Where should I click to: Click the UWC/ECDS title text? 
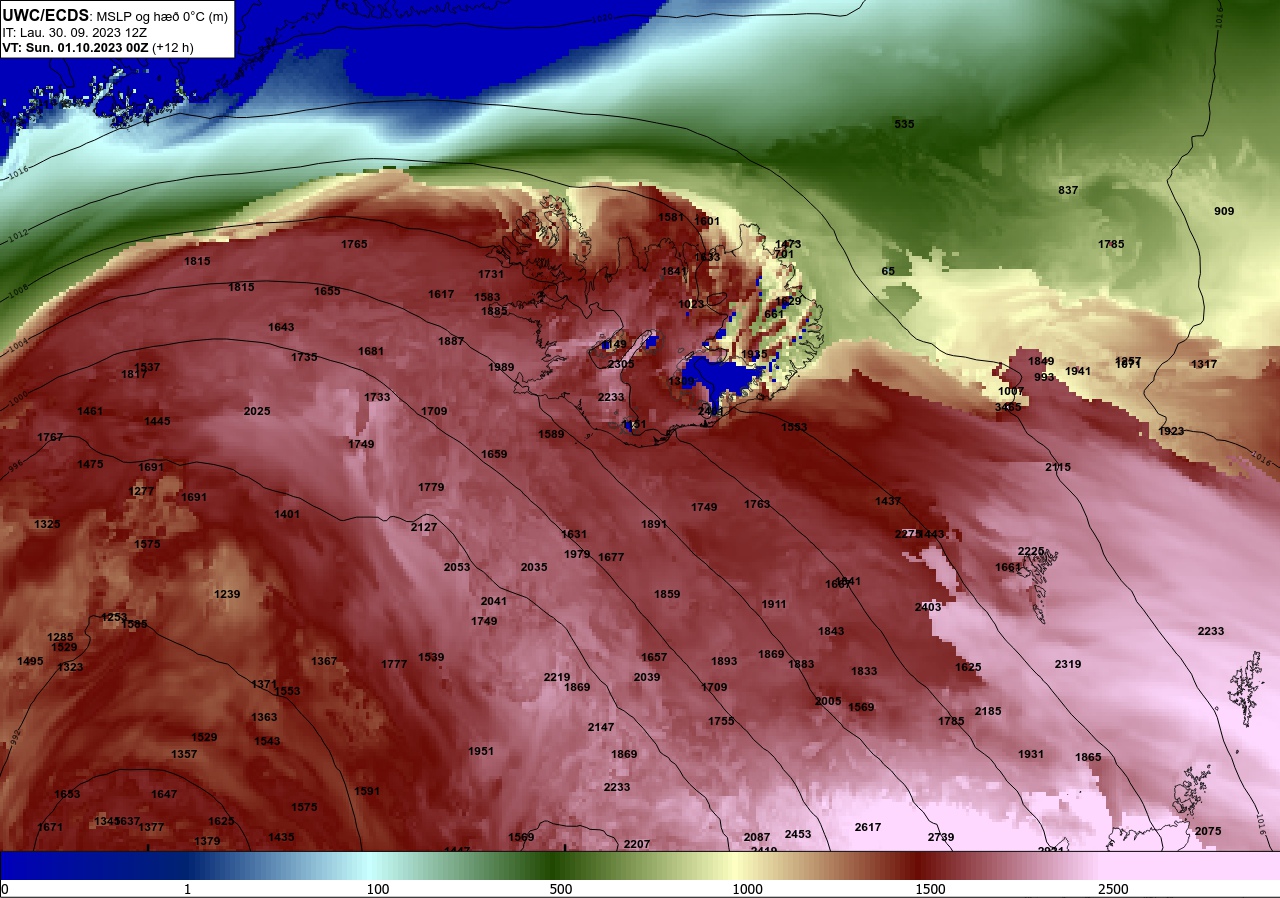coord(46,15)
